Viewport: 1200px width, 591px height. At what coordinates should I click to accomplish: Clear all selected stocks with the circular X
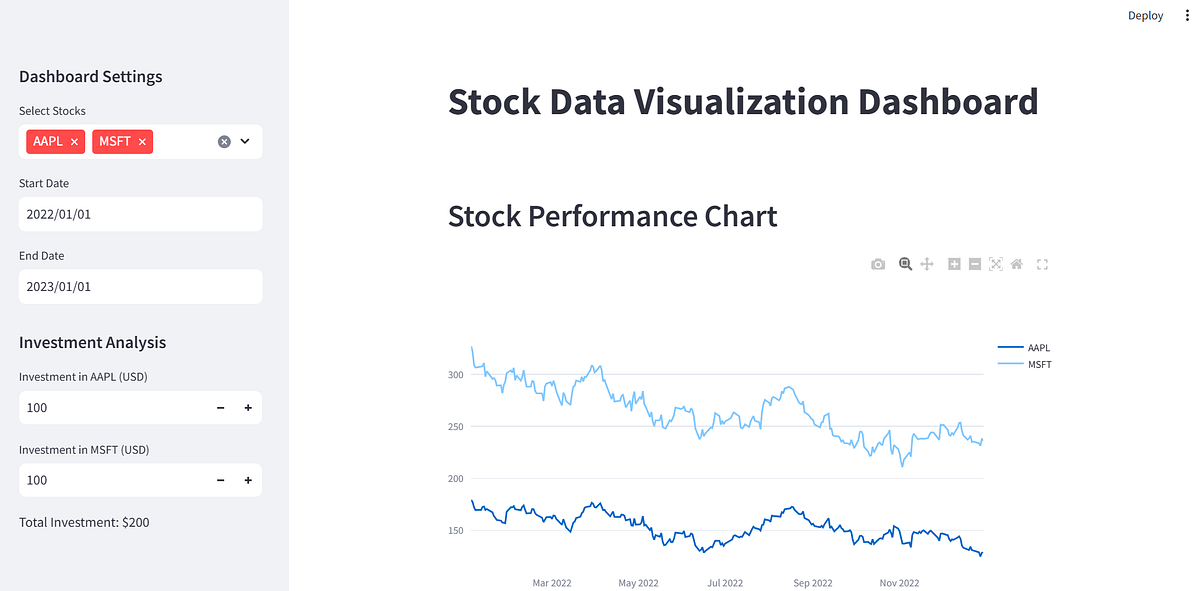click(x=224, y=141)
